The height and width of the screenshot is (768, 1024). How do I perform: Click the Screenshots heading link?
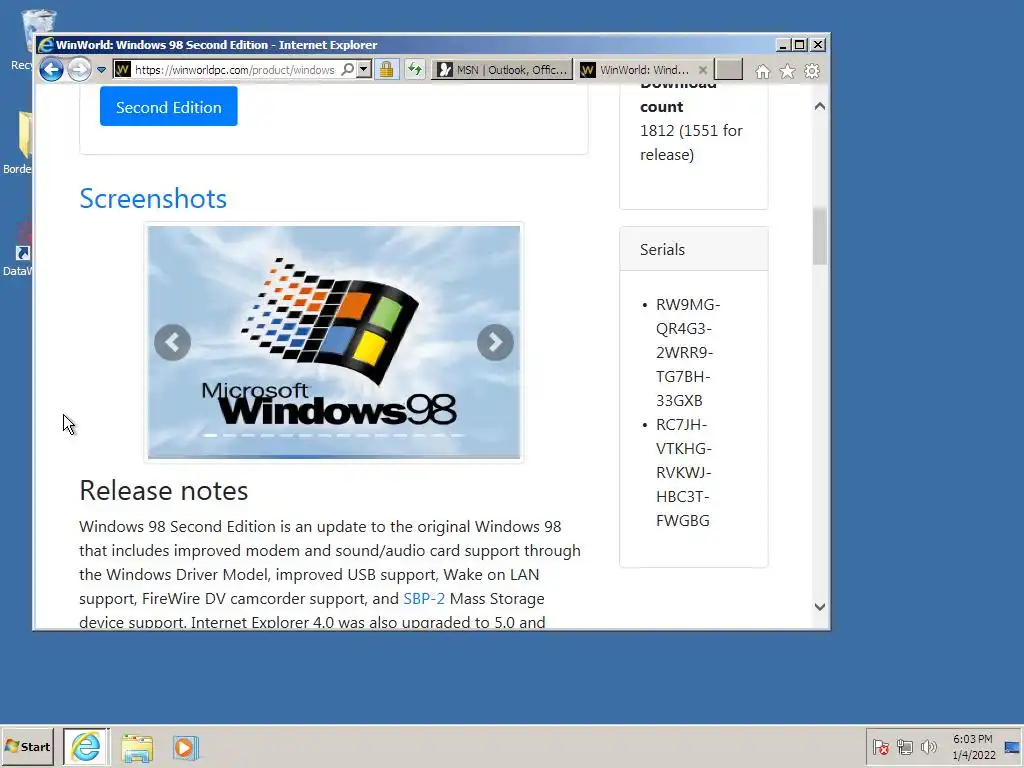(153, 199)
